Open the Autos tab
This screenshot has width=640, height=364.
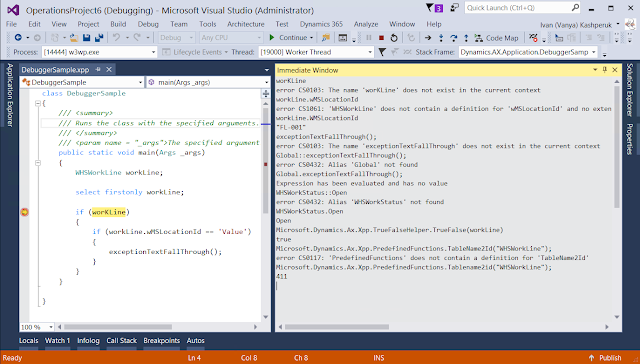click(x=196, y=340)
